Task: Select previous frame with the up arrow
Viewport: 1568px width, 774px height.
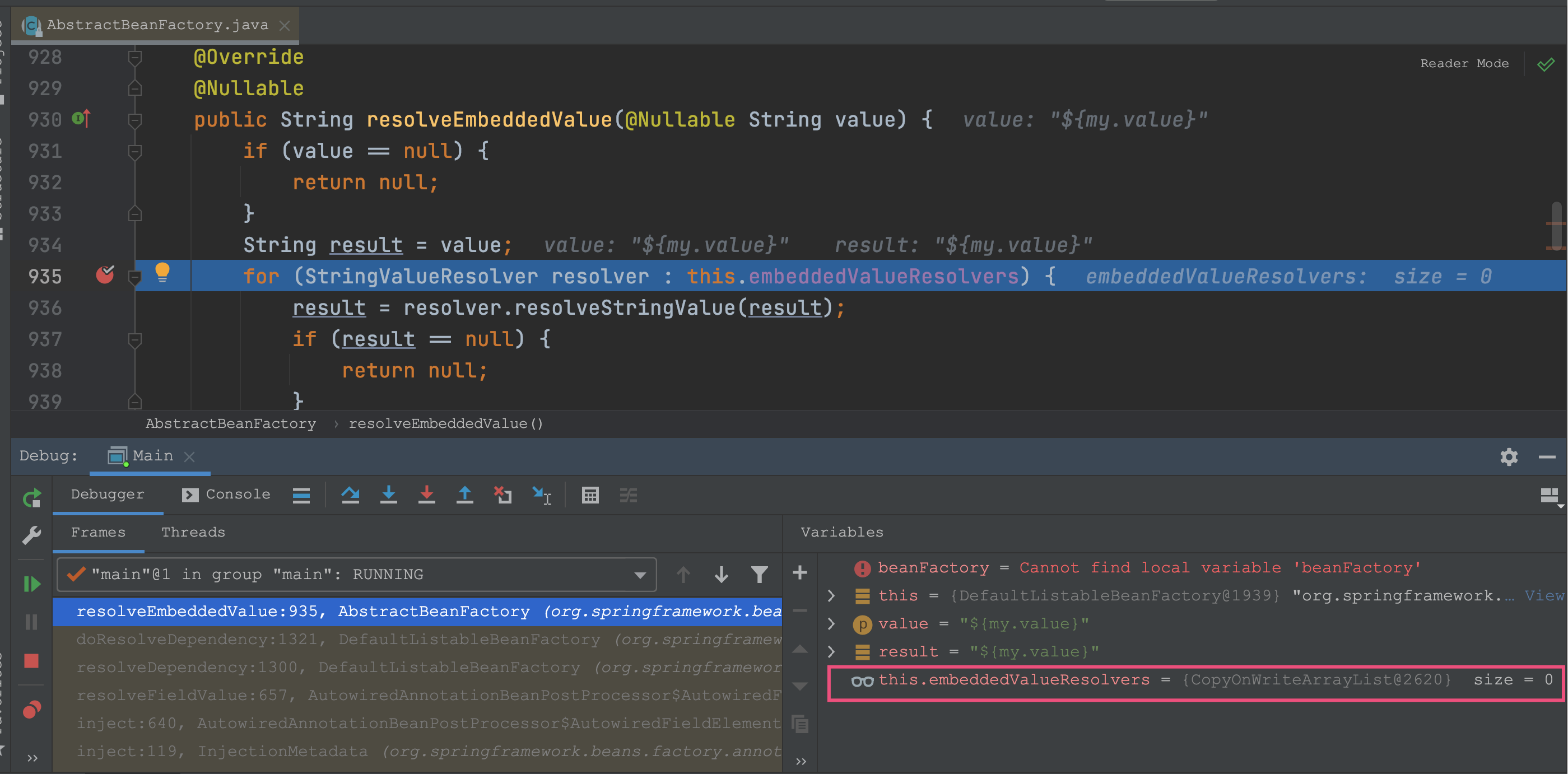Action: 683,574
